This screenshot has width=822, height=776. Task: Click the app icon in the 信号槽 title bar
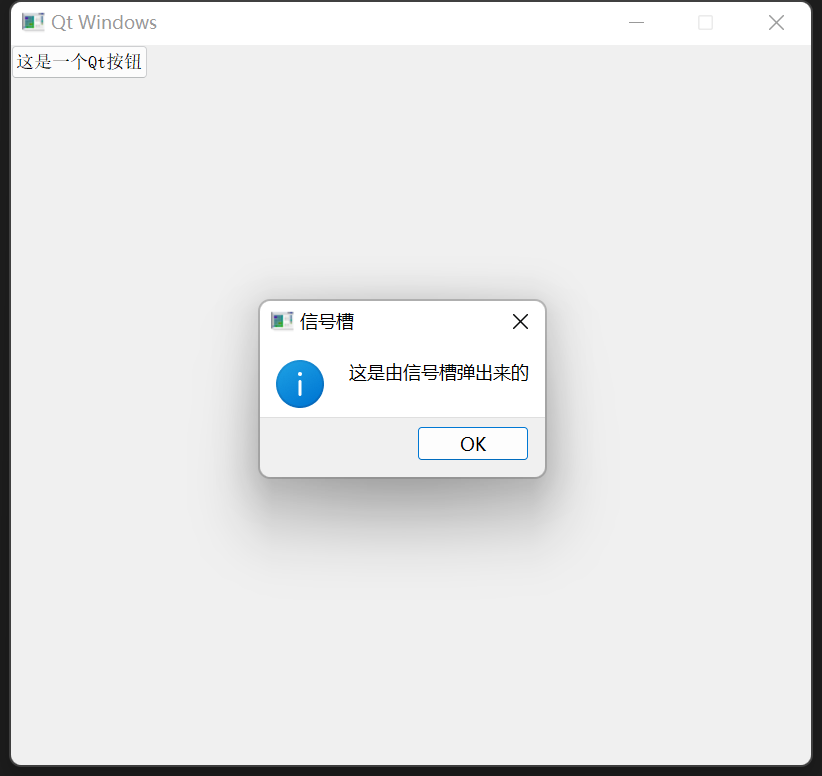pyautogui.click(x=282, y=321)
